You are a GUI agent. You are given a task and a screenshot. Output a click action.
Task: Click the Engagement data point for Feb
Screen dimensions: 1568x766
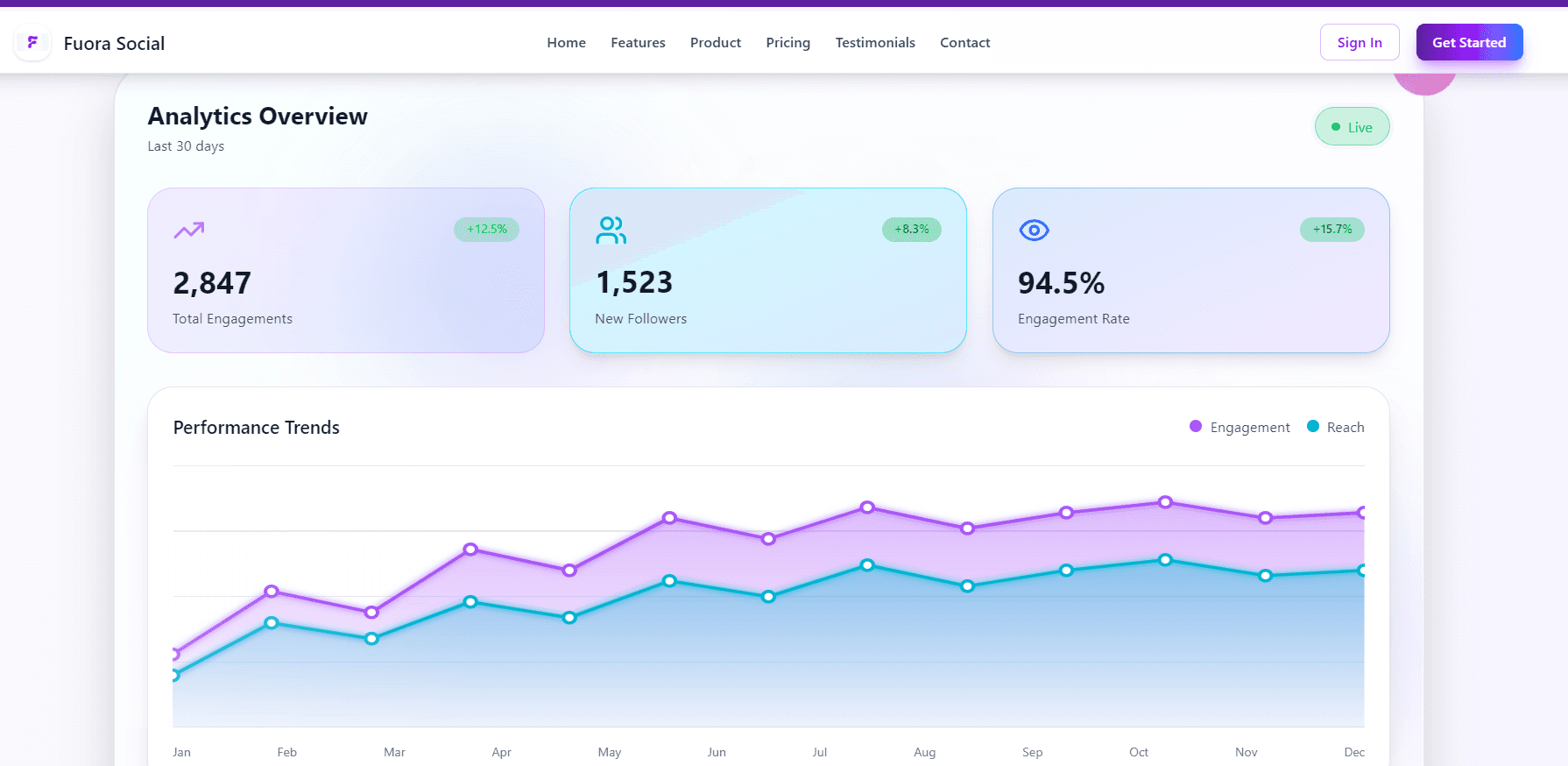point(272,592)
